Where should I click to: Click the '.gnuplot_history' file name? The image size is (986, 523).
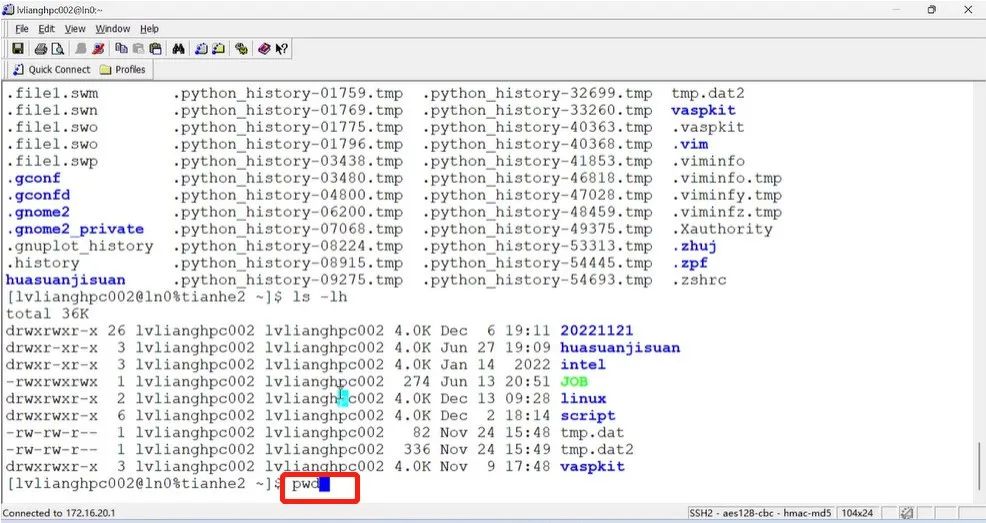coord(80,246)
